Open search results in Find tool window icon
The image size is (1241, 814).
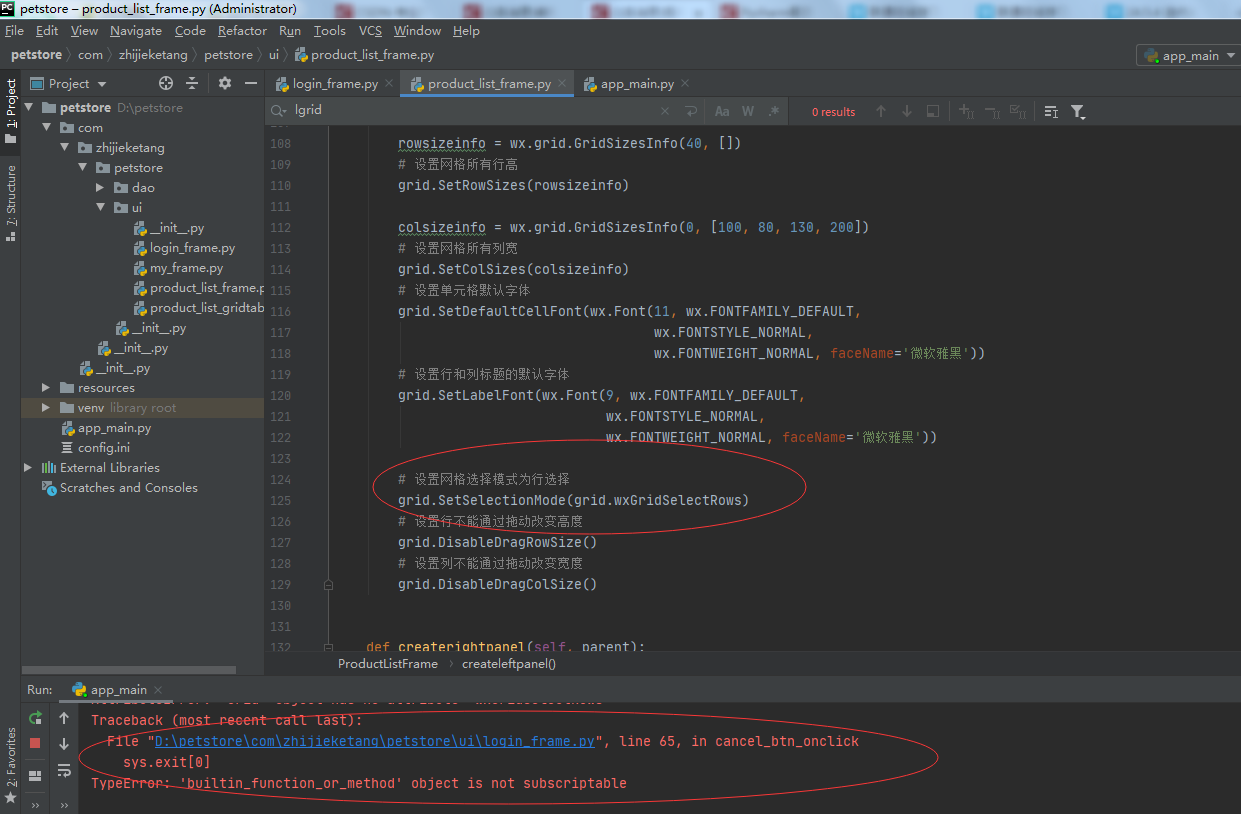pos(1051,111)
